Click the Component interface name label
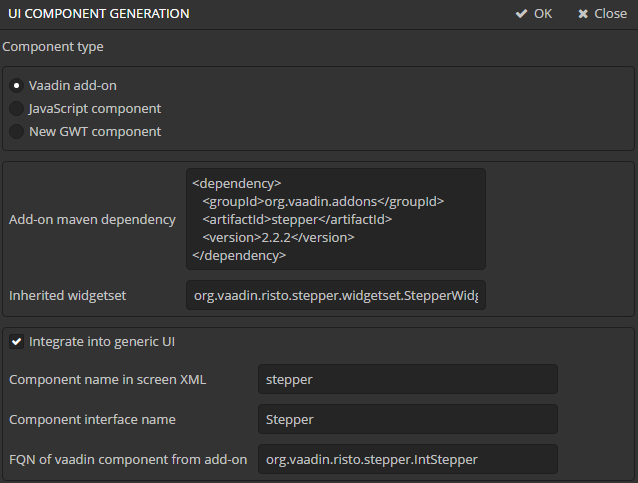The image size is (638, 483). point(92,419)
